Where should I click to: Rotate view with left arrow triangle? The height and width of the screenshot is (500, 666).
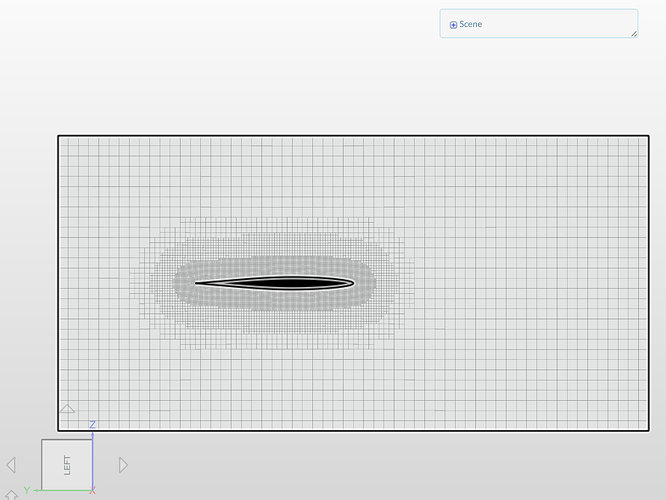pyautogui.click(x=11, y=465)
